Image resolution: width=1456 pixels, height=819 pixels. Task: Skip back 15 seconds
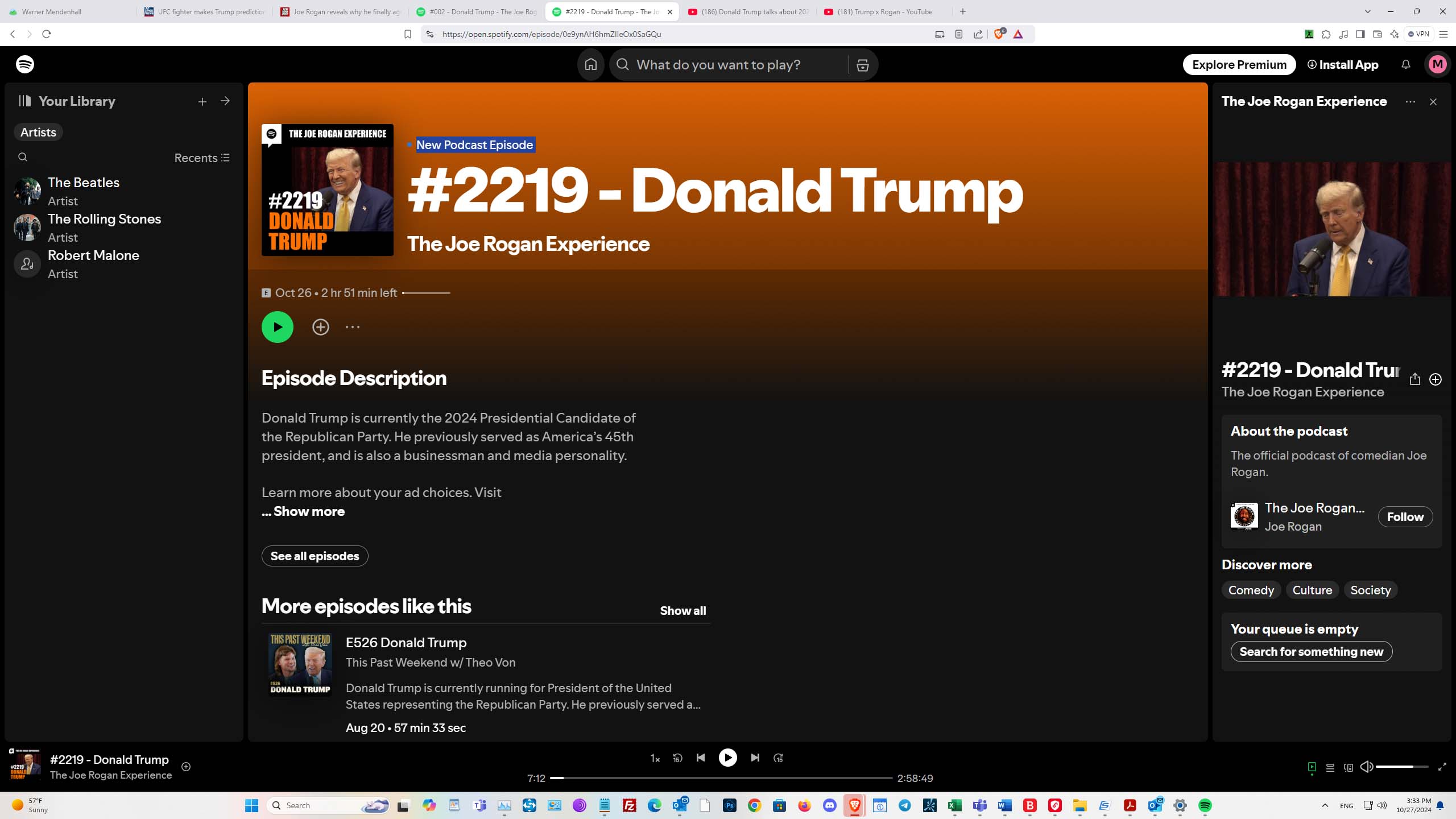pos(677,758)
